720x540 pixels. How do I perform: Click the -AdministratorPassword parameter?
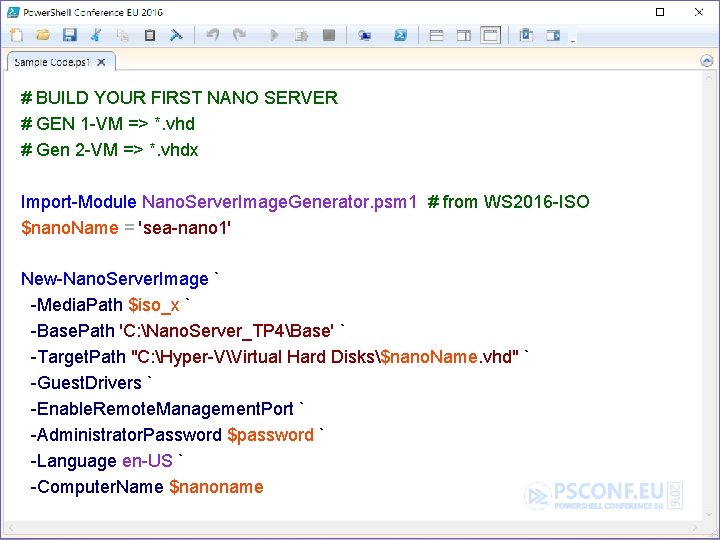(x=126, y=435)
